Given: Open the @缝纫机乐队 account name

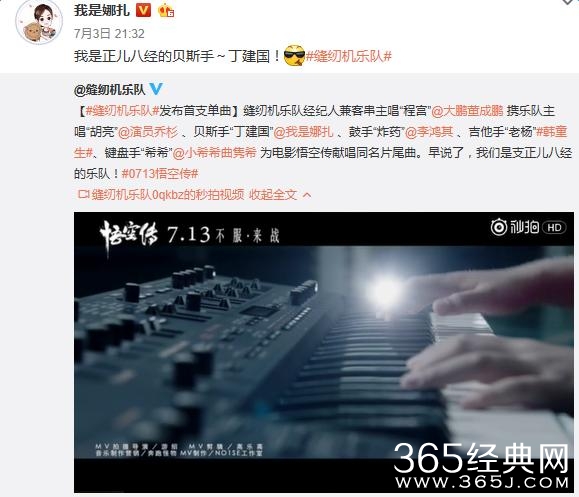Looking at the screenshot, I should [x=109, y=90].
